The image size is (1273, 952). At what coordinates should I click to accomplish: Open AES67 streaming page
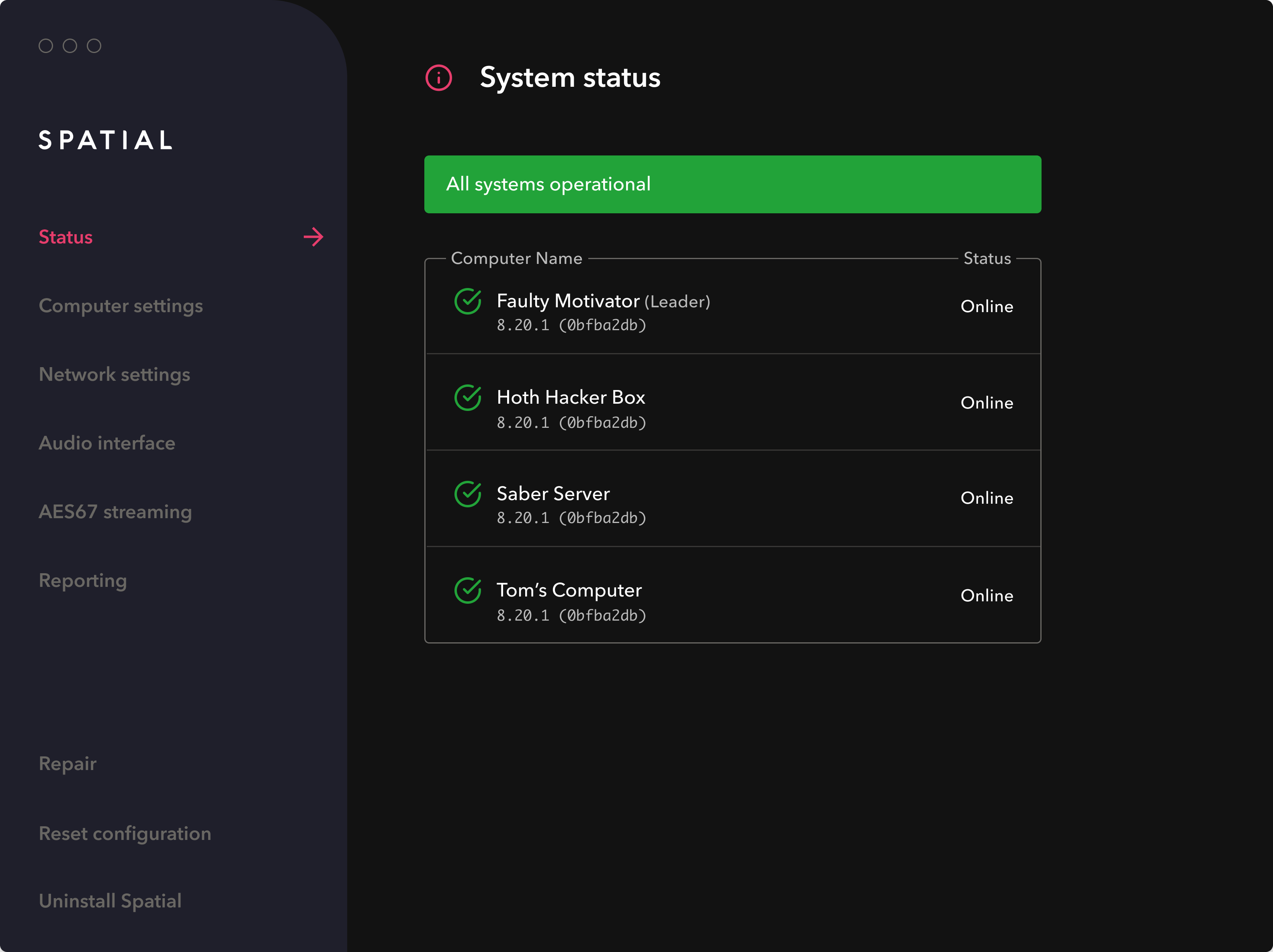[x=115, y=511]
